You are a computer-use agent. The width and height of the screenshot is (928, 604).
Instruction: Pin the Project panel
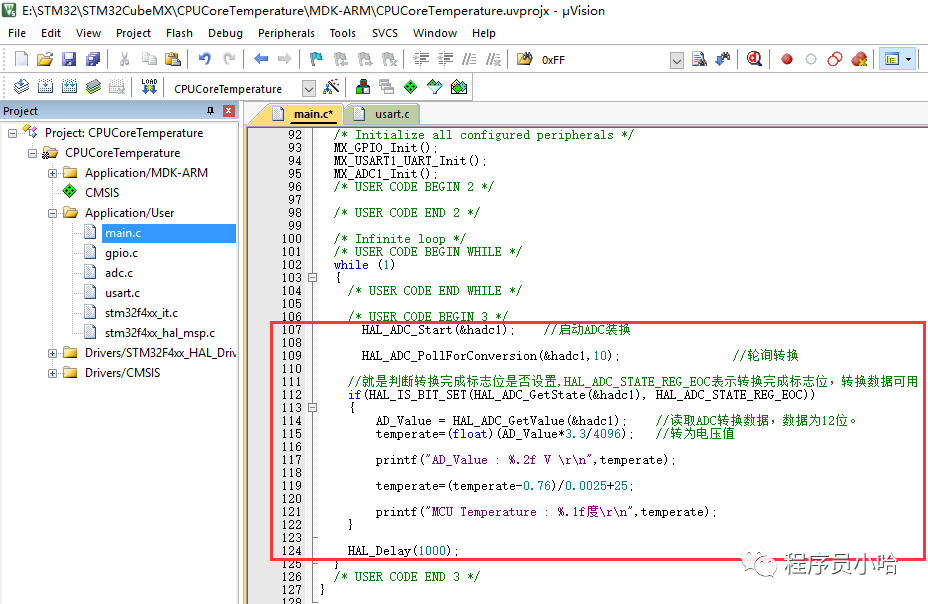point(210,111)
